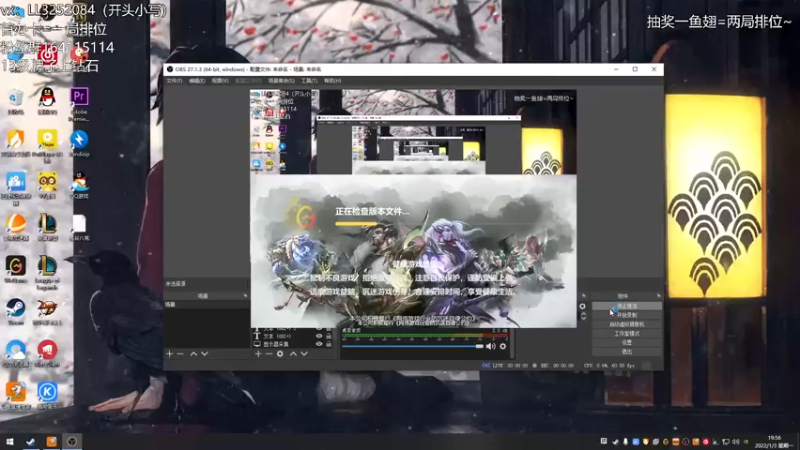Open the Windows Start button

(x=10, y=441)
